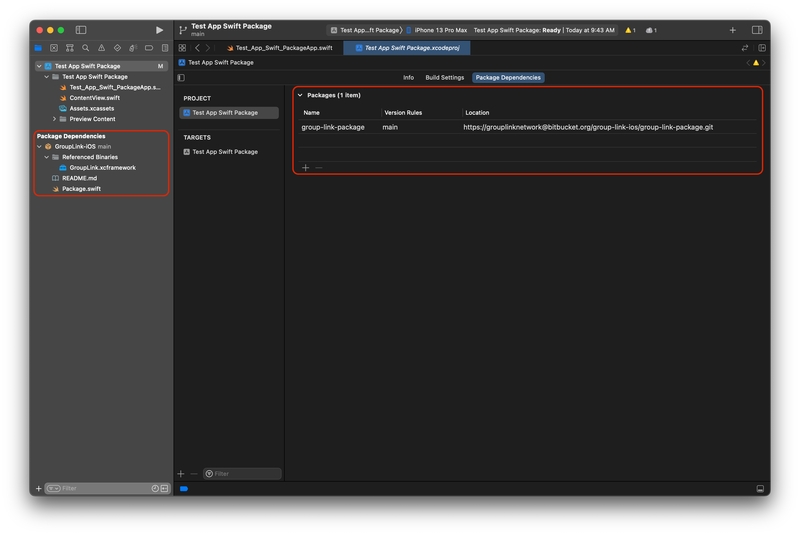800x535 pixels.
Task: Open the Test_App_Swift_PackageApp.swift editor tab
Action: pos(283,48)
